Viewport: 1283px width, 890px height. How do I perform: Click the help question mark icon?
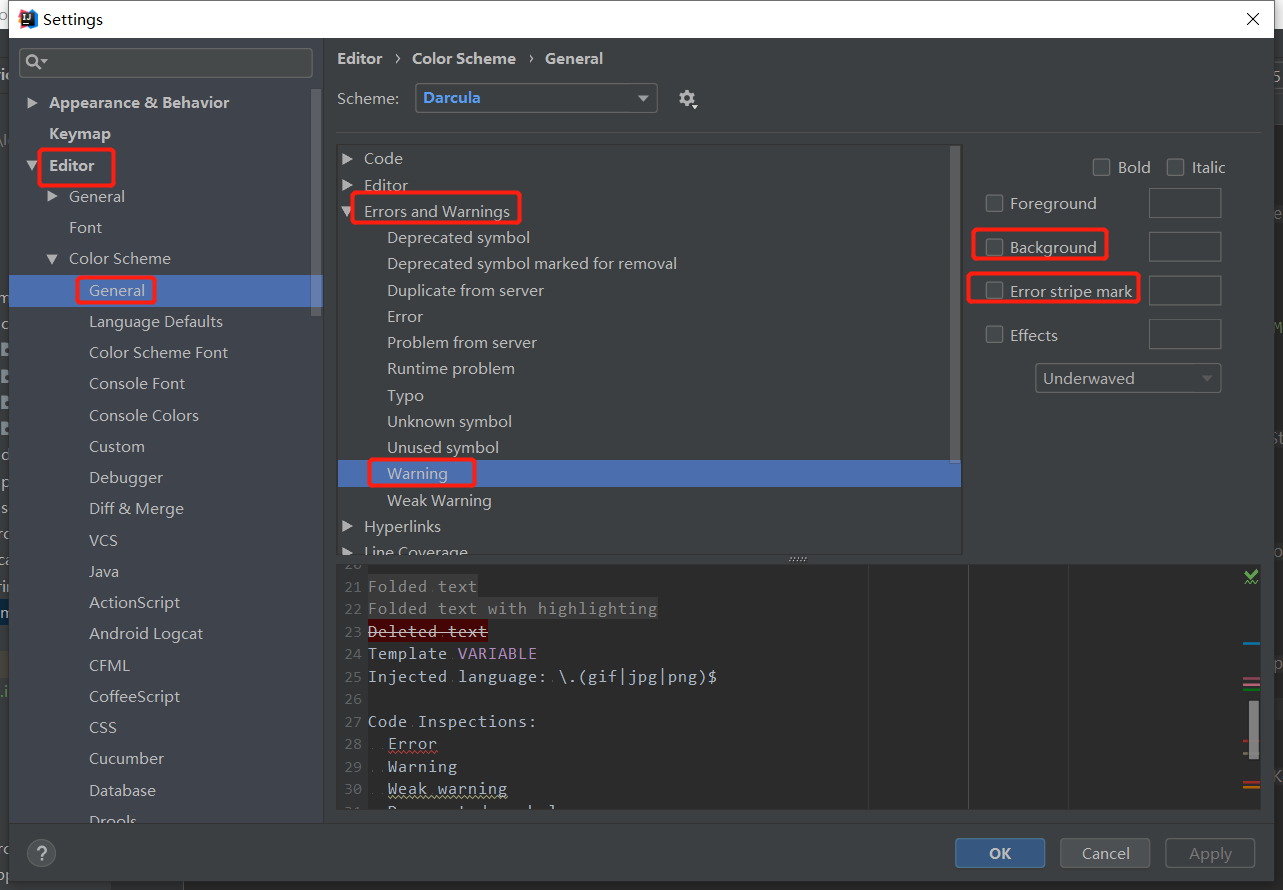tap(40, 853)
